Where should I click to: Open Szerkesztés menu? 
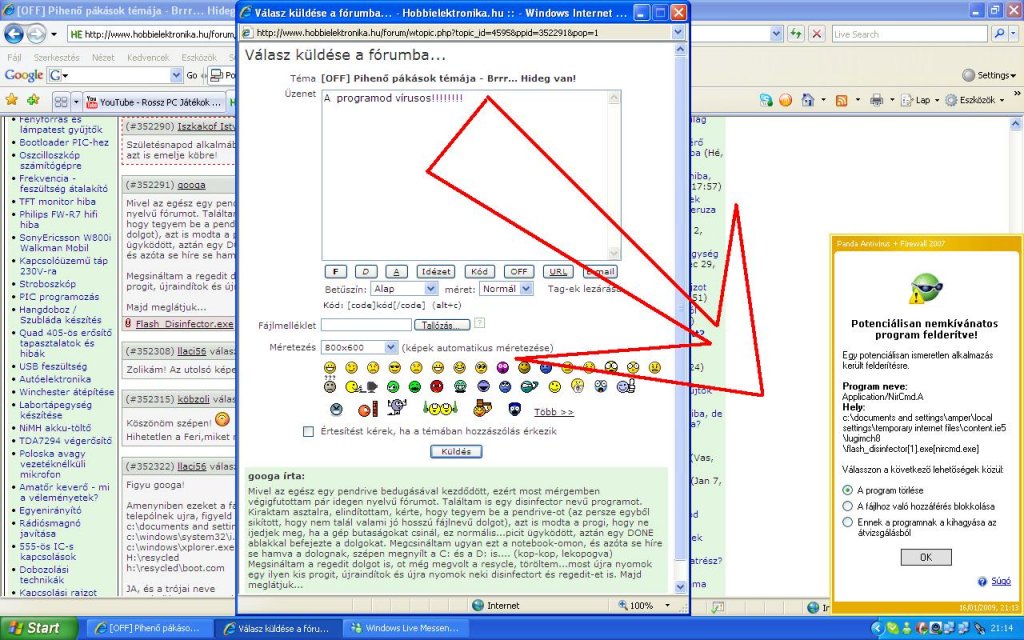click(x=56, y=57)
